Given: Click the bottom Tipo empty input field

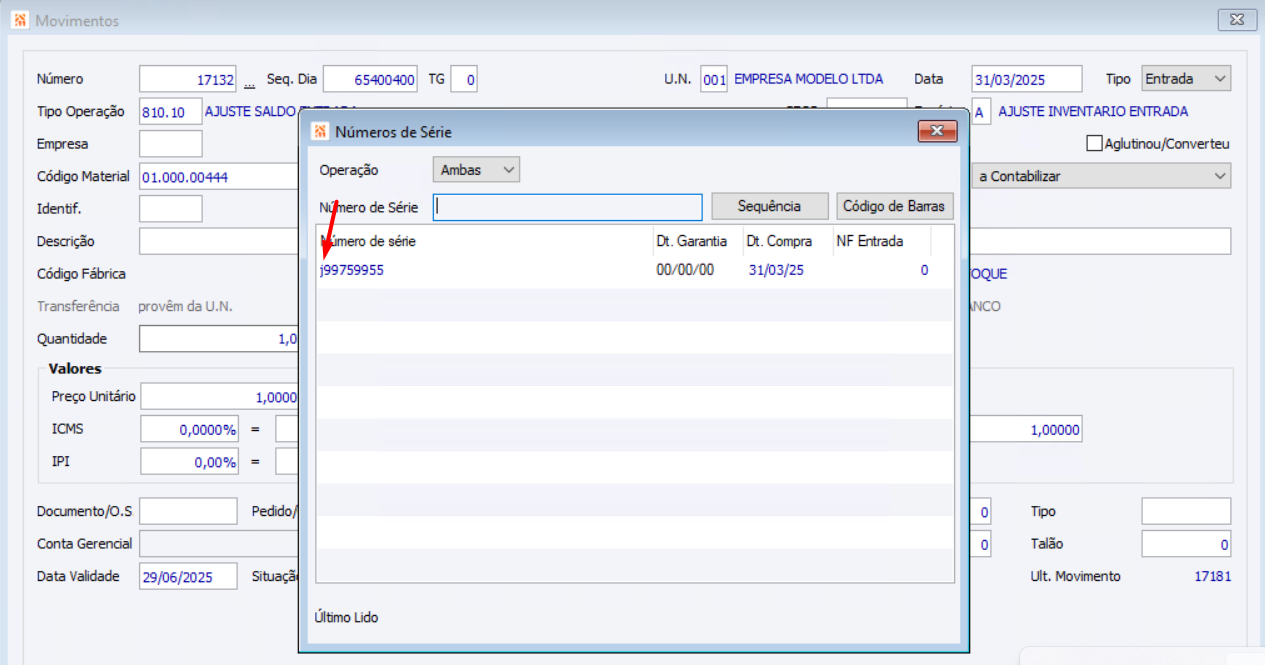Looking at the screenshot, I should [1186, 512].
